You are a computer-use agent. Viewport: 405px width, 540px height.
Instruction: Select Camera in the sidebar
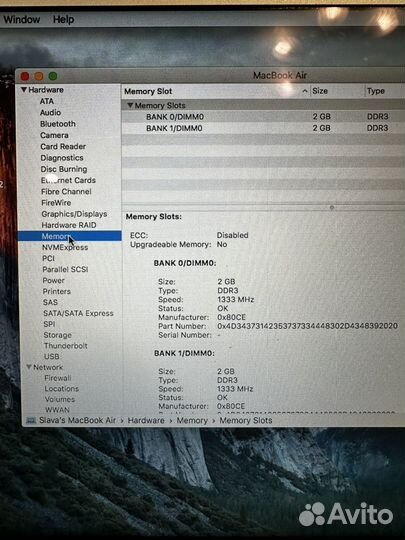[54, 135]
